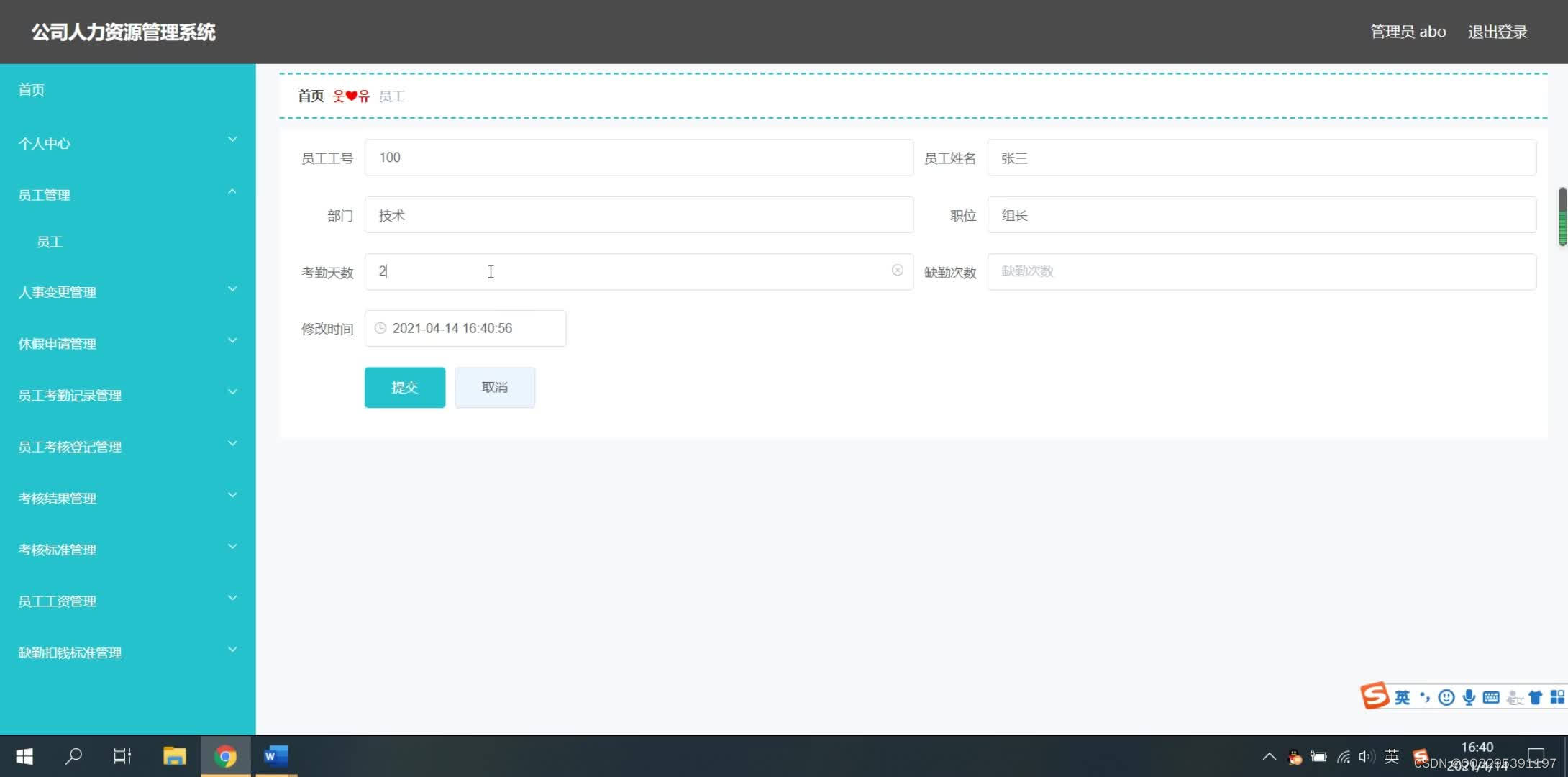Viewport: 1568px width, 777px height.
Task: Click the clock icon in 修改时间 field
Action: (x=380, y=328)
